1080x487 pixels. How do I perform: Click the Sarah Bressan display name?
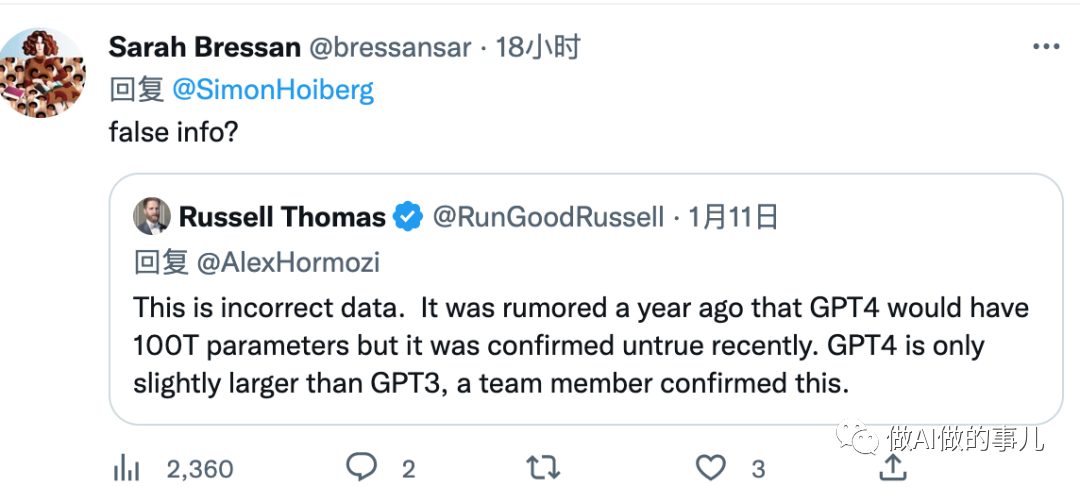click(x=204, y=47)
